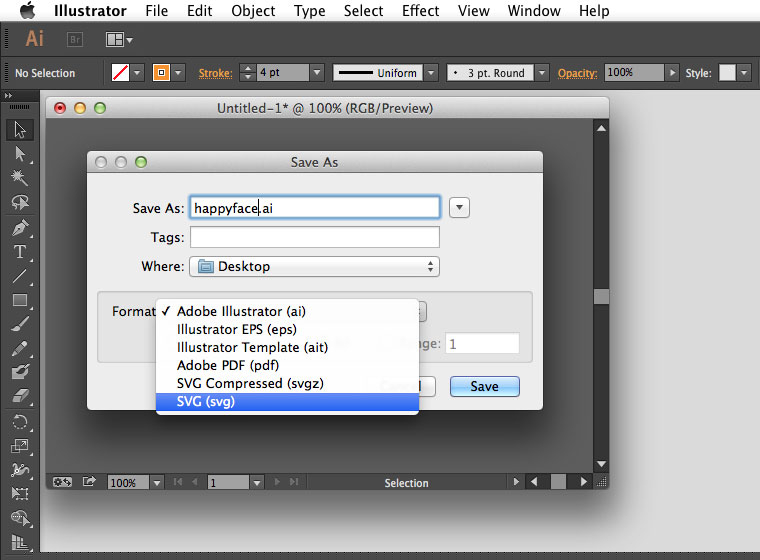Click the fill color swatch (none)
This screenshot has width=760, height=560.
tap(120, 73)
